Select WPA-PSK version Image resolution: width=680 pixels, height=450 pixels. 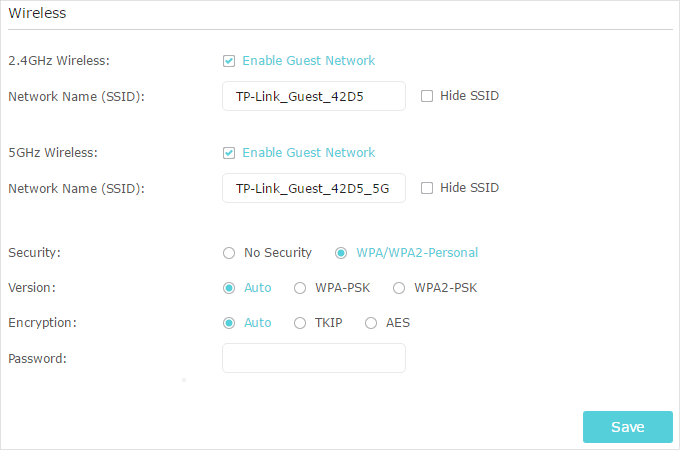tap(300, 288)
